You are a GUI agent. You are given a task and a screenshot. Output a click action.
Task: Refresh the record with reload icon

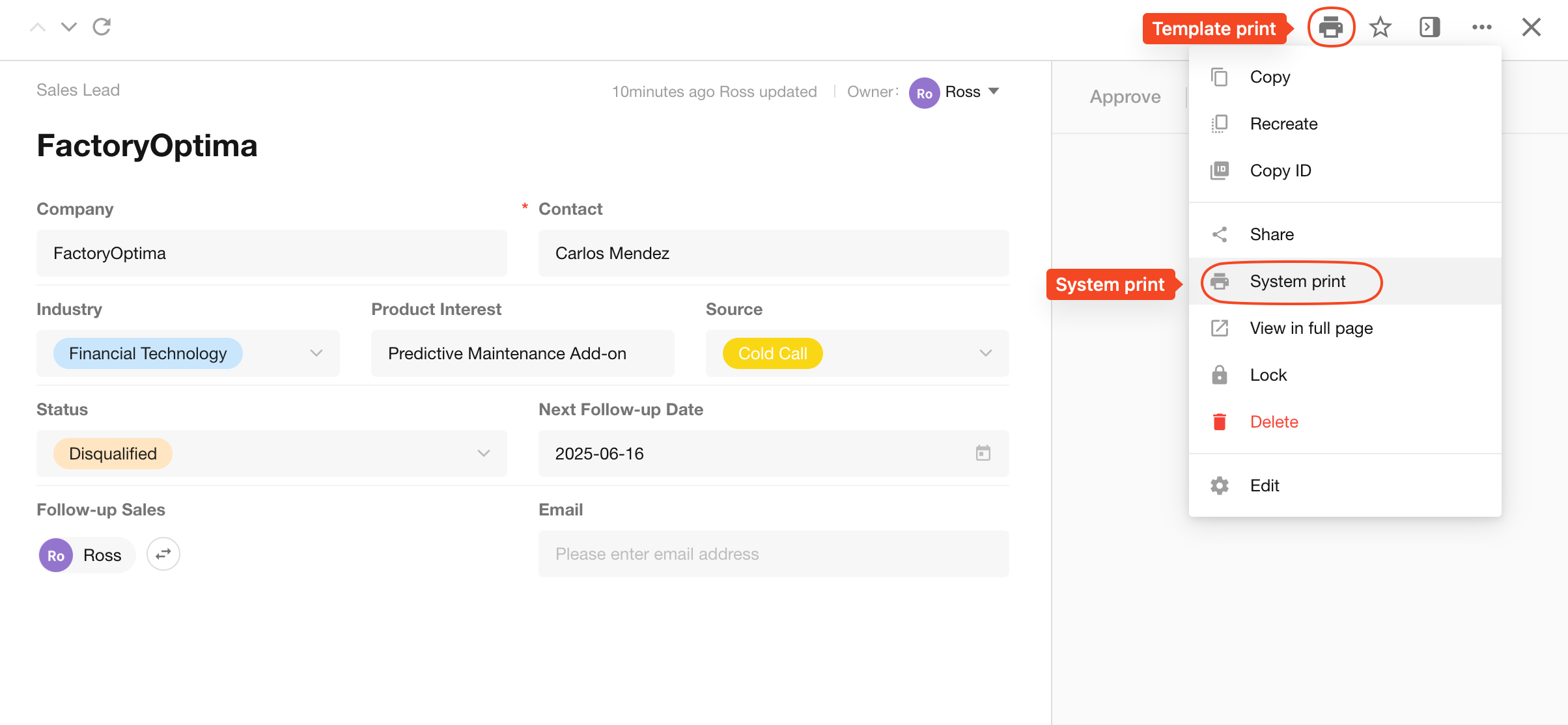tap(102, 27)
